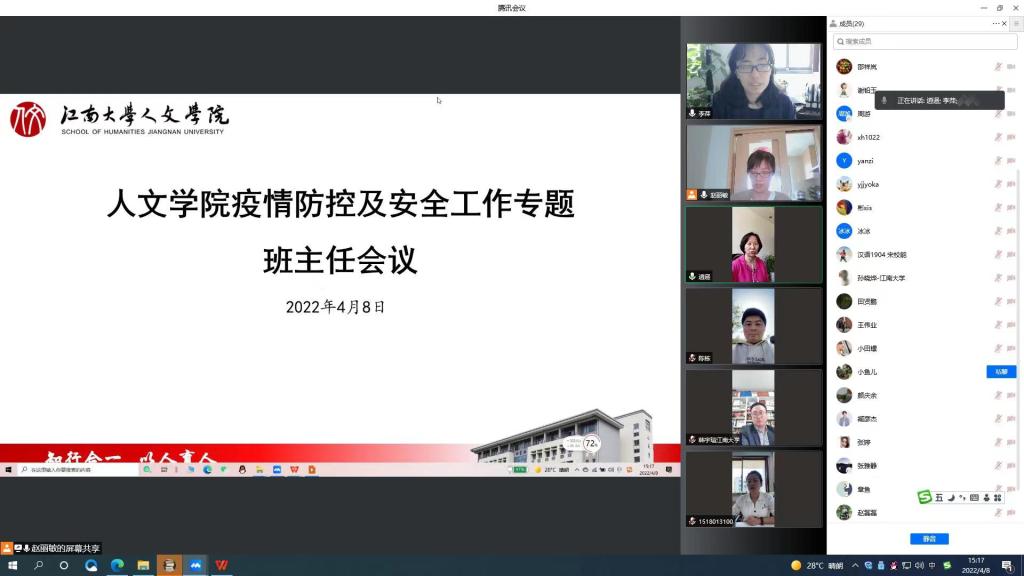Click the search members input field
This screenshot has width=1024, height=576.
point(925,41)
